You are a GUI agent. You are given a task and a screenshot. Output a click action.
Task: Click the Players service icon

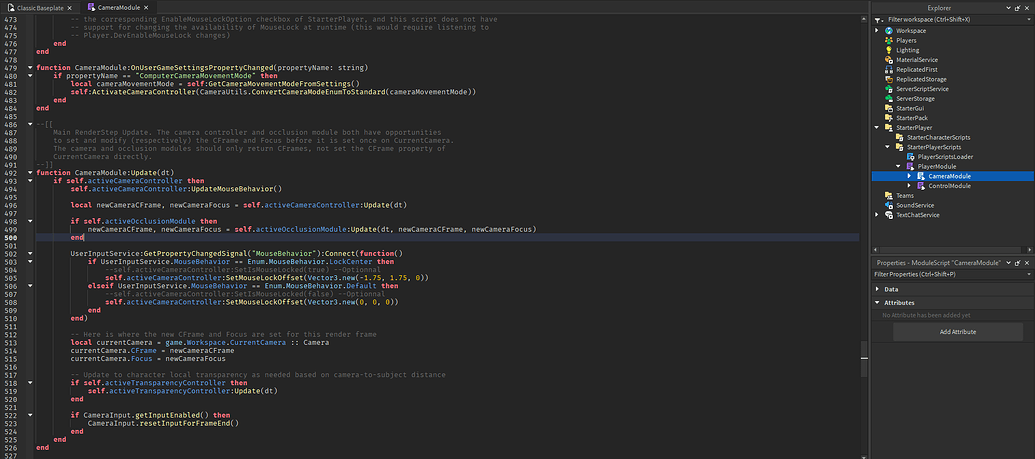click(x=888, y=40)
